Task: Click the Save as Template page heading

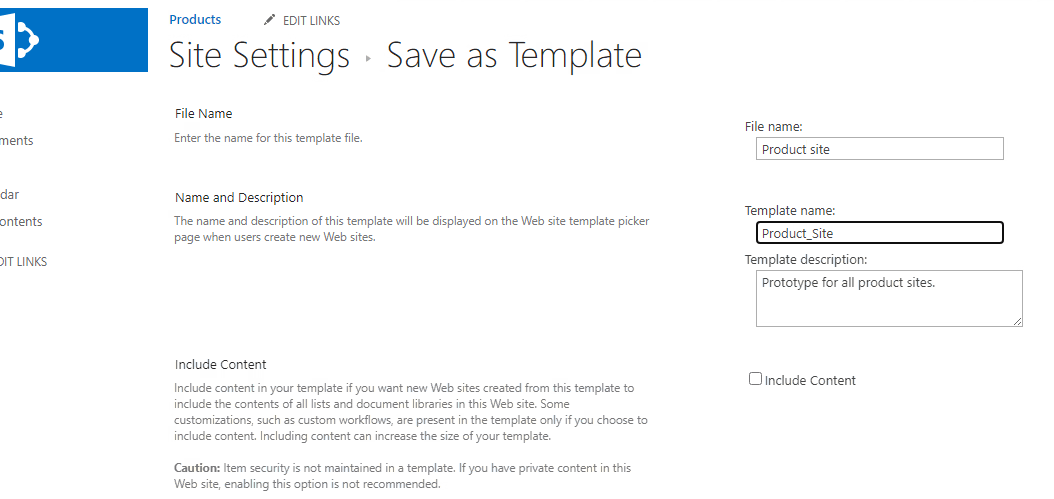Action: click(514, 55)
